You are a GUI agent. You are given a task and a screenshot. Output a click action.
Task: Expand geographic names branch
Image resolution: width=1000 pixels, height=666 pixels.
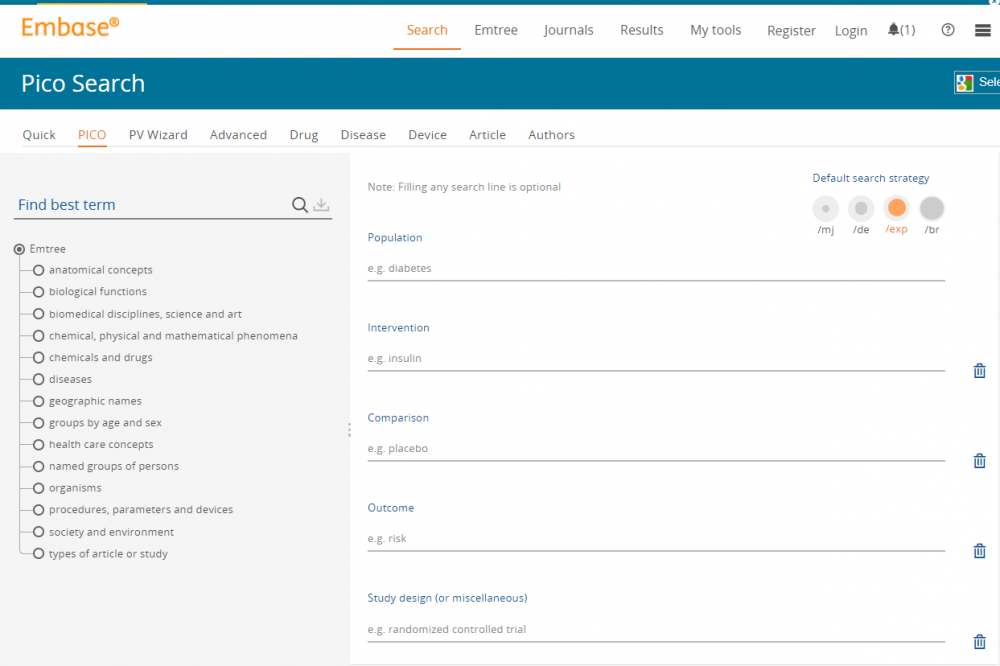(x=38, y=401)
